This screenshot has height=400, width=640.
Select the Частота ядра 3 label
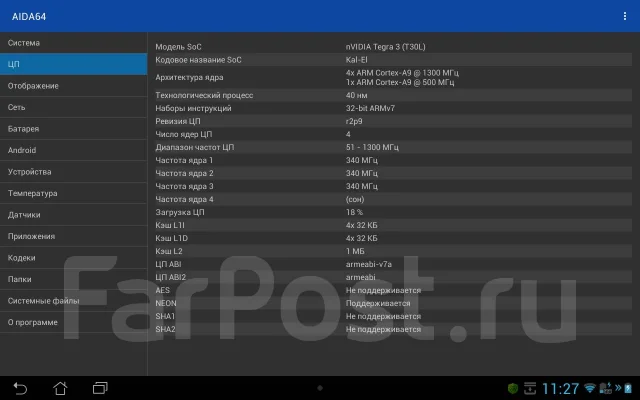coord(184,187)
